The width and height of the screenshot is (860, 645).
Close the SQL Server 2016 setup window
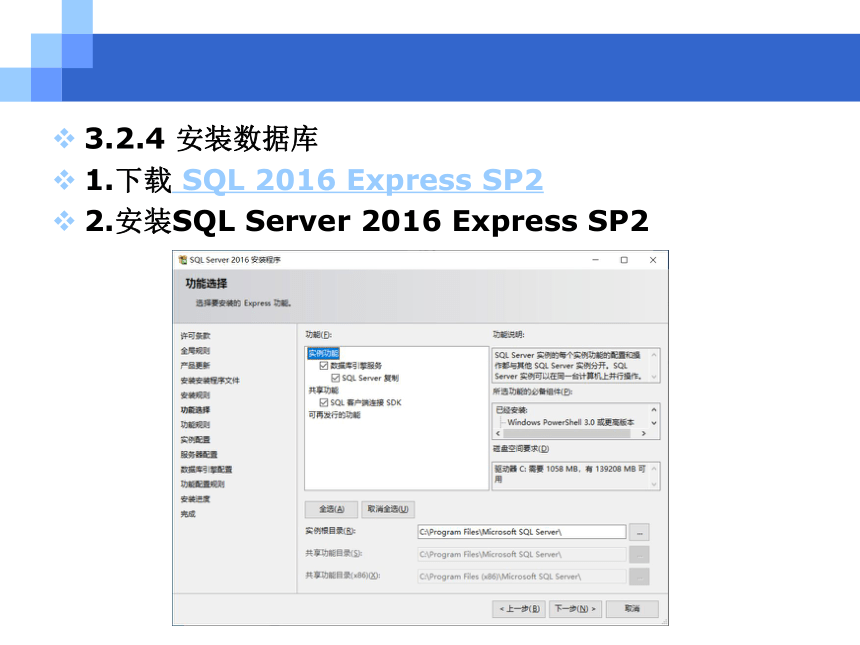pos(653,260)
